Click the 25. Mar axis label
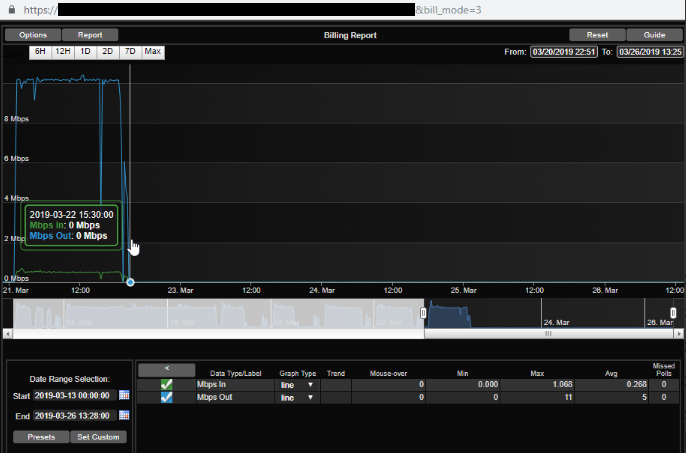The height and width of the screenshot is (453, 686). tap(464, 290)
